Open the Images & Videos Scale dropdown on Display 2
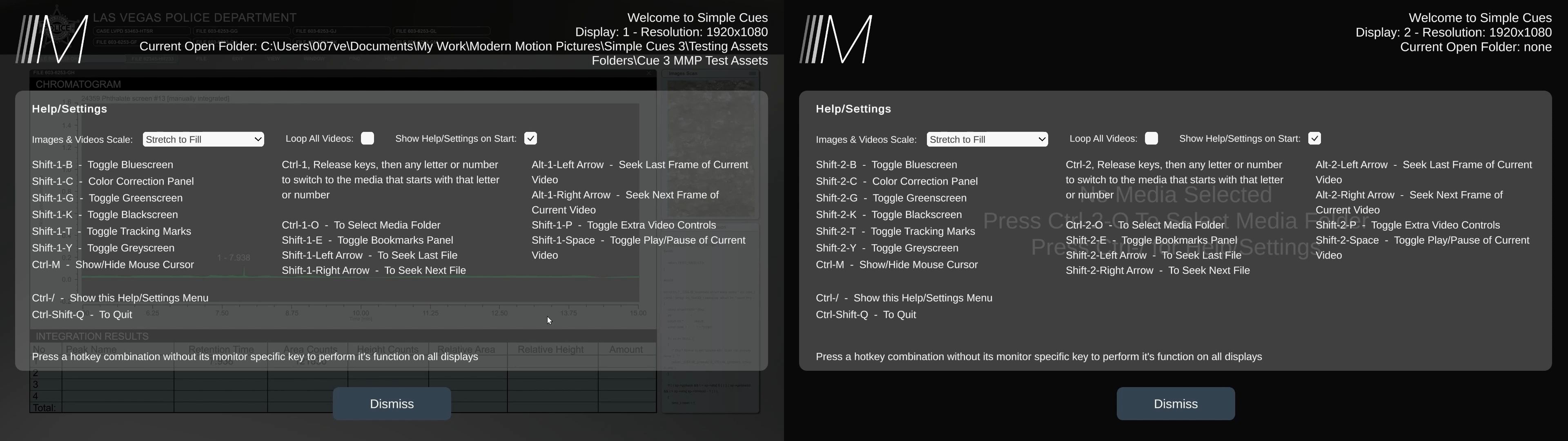Viewport: 1568px width, 441px height. 987,140
